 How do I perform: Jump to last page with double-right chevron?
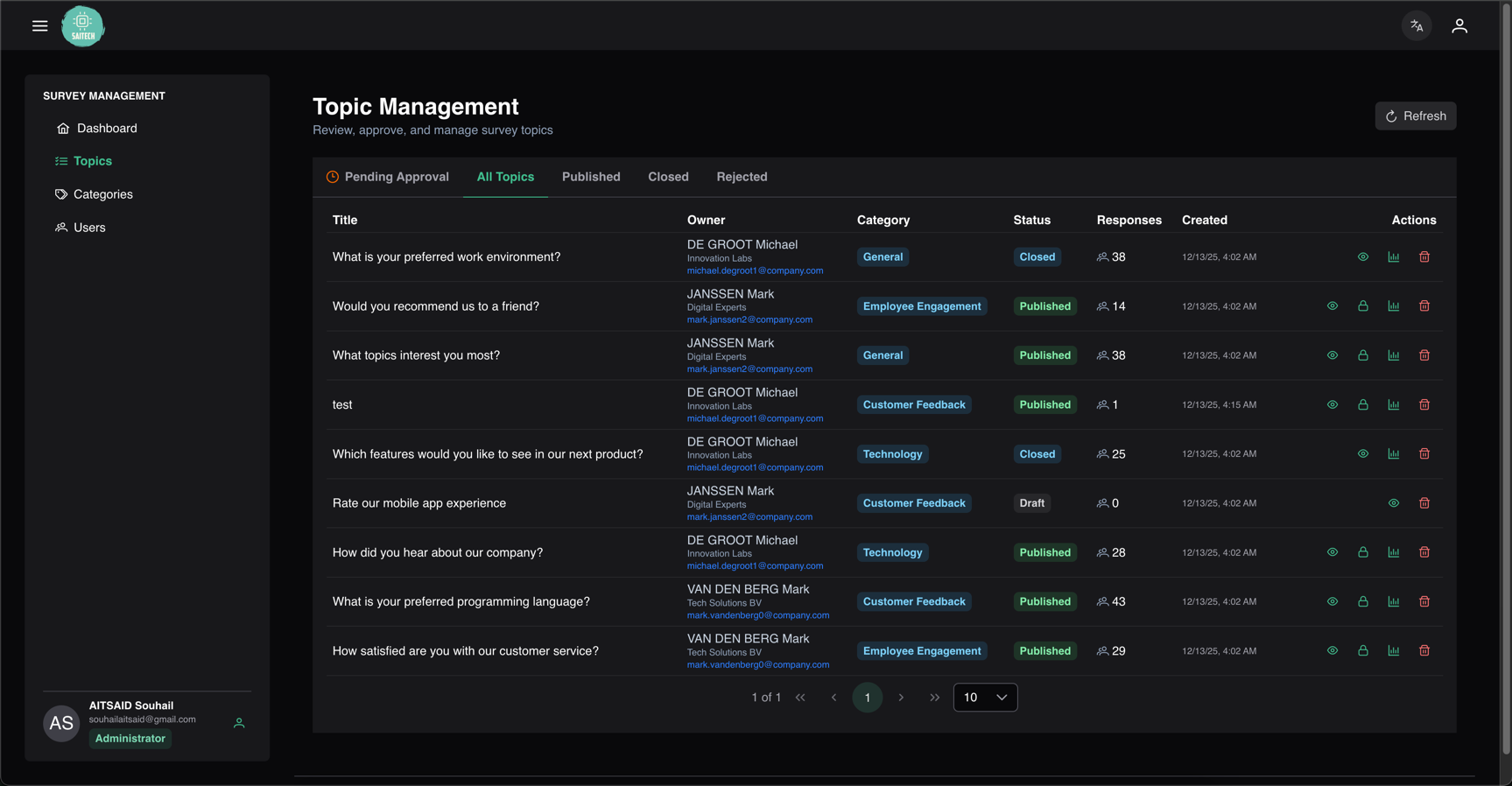tap(934, 698)
